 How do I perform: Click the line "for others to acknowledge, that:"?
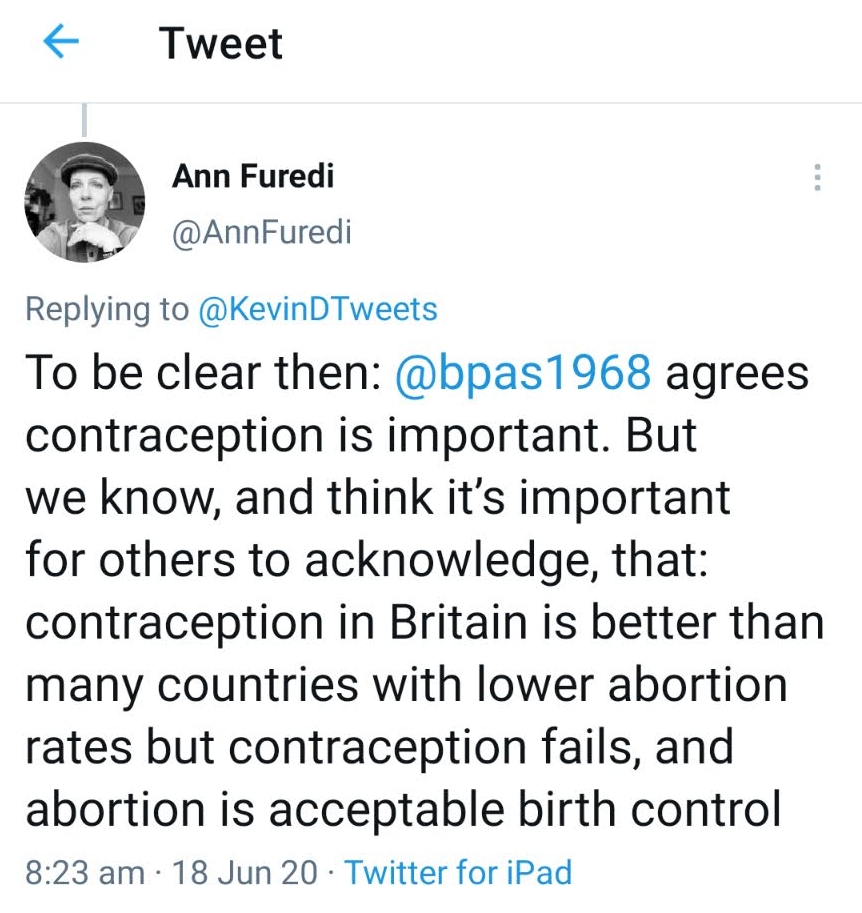pyautogui.click(x=367, y=561)
